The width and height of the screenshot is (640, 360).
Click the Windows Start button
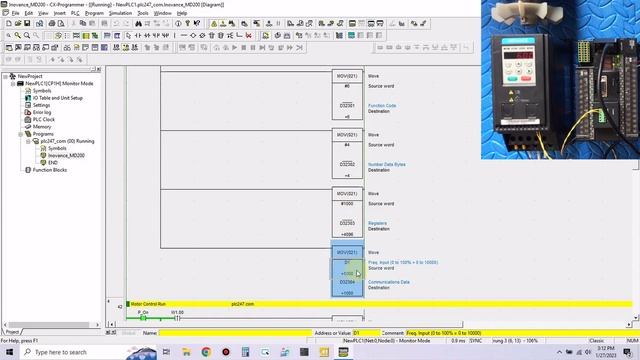[x=9, y=352]
